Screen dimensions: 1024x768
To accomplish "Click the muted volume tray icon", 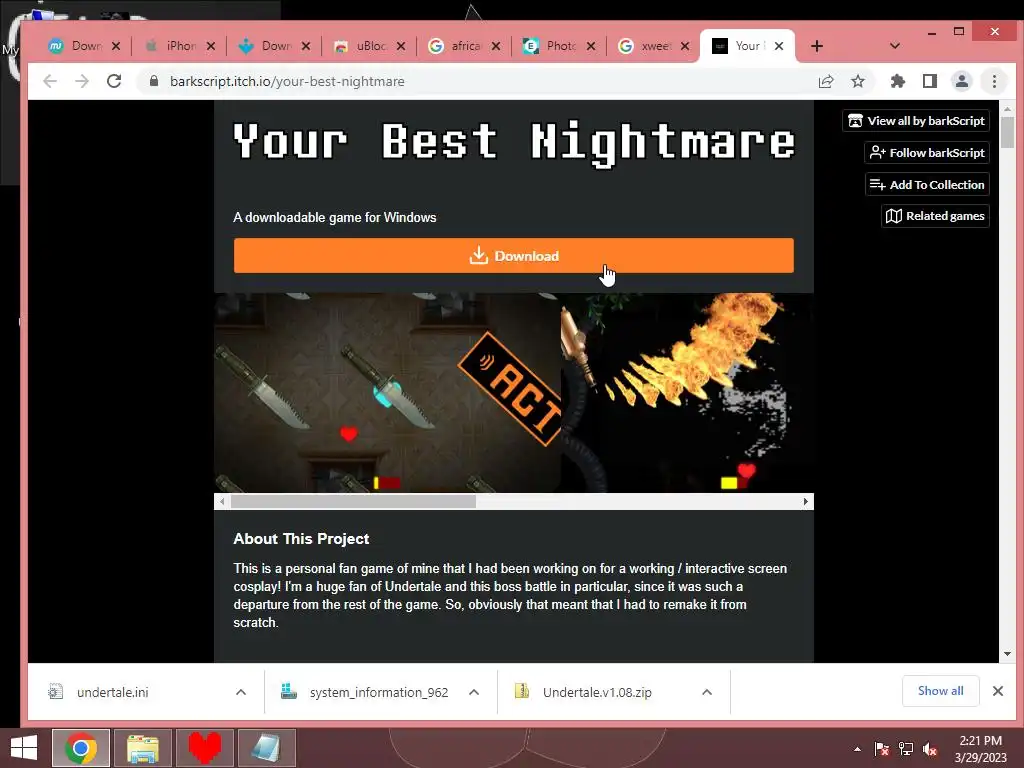I will 930,749.
